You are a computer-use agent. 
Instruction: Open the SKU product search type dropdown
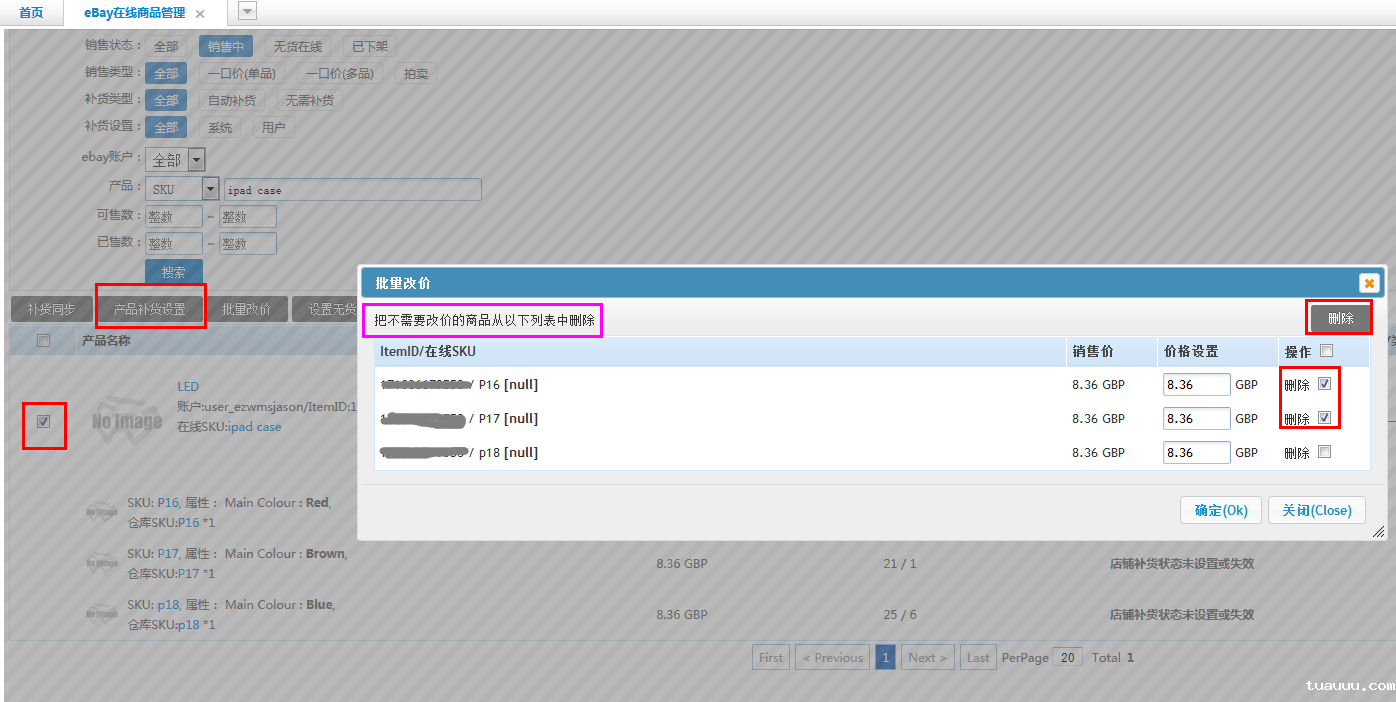point(209,188)
